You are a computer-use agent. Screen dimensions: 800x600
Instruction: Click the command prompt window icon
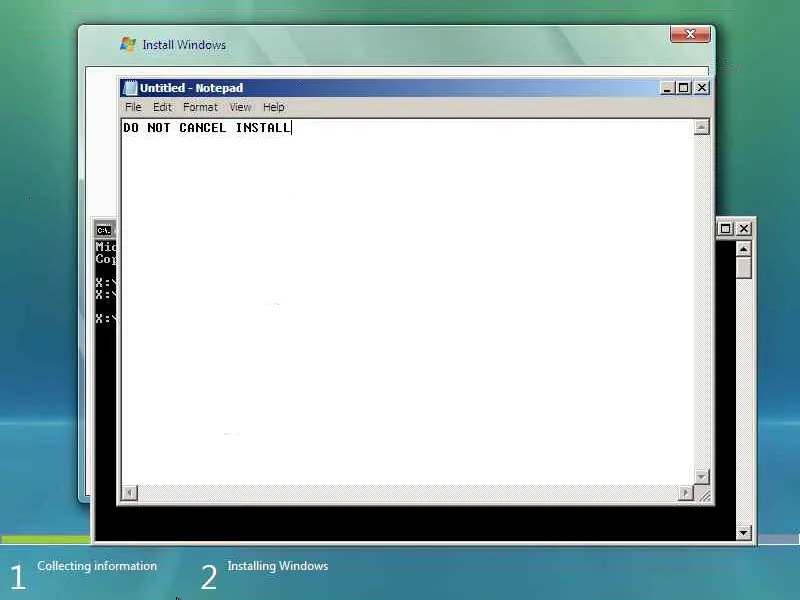(x=104, y=230)
